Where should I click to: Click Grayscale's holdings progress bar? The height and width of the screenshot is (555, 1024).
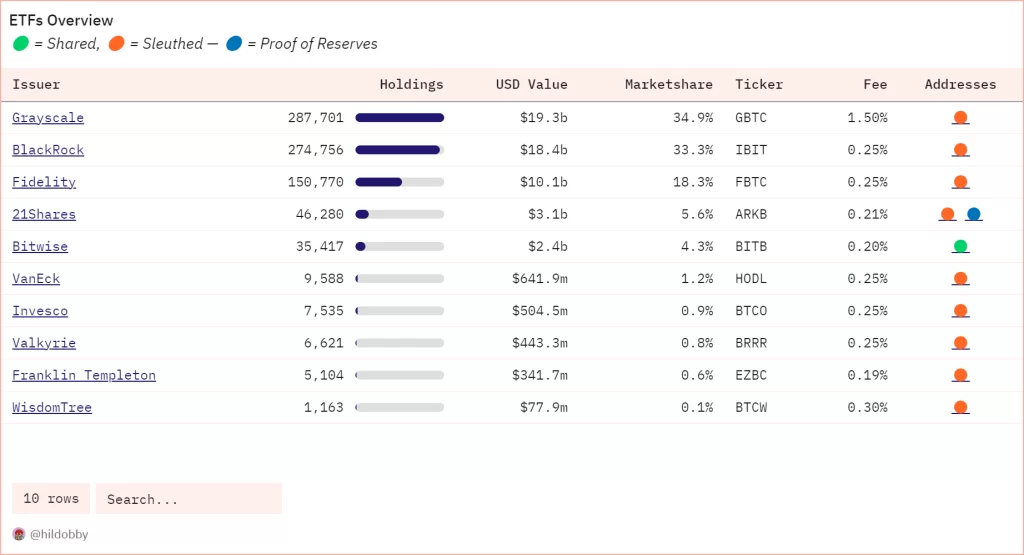[399, 118]
